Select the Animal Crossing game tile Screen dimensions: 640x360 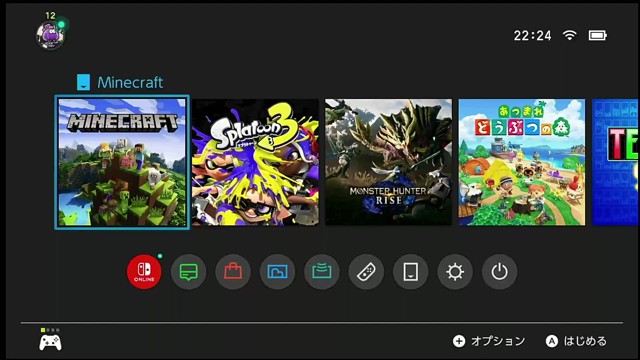[522, 162]
